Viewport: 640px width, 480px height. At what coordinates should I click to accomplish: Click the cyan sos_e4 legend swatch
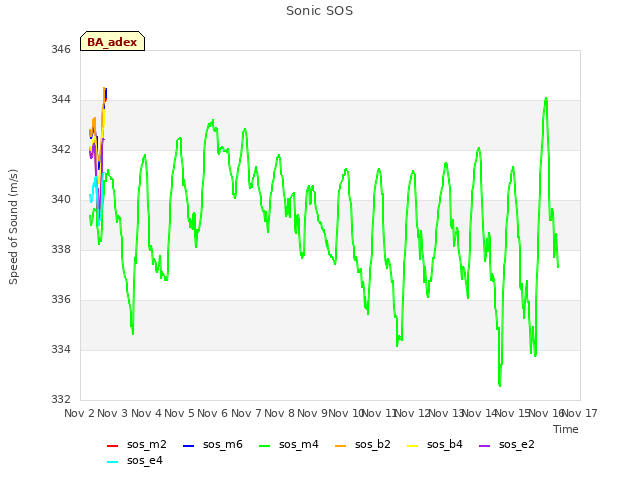tap(112, 462)
